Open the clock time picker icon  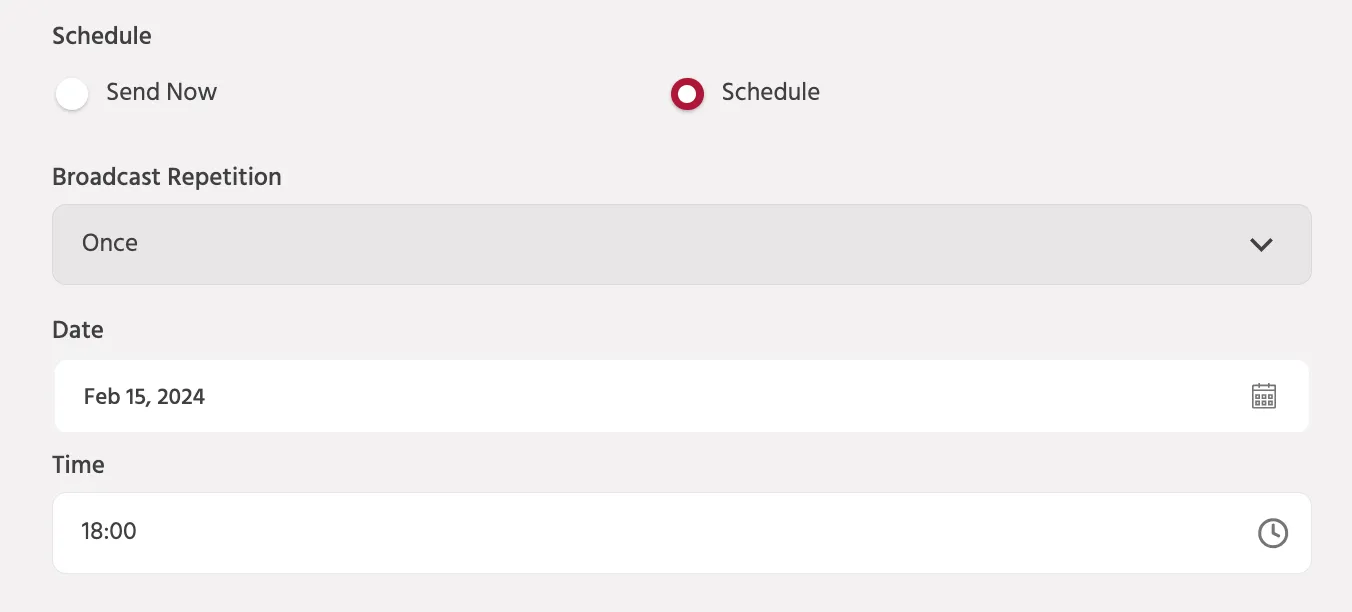[x=1272, y=533]
